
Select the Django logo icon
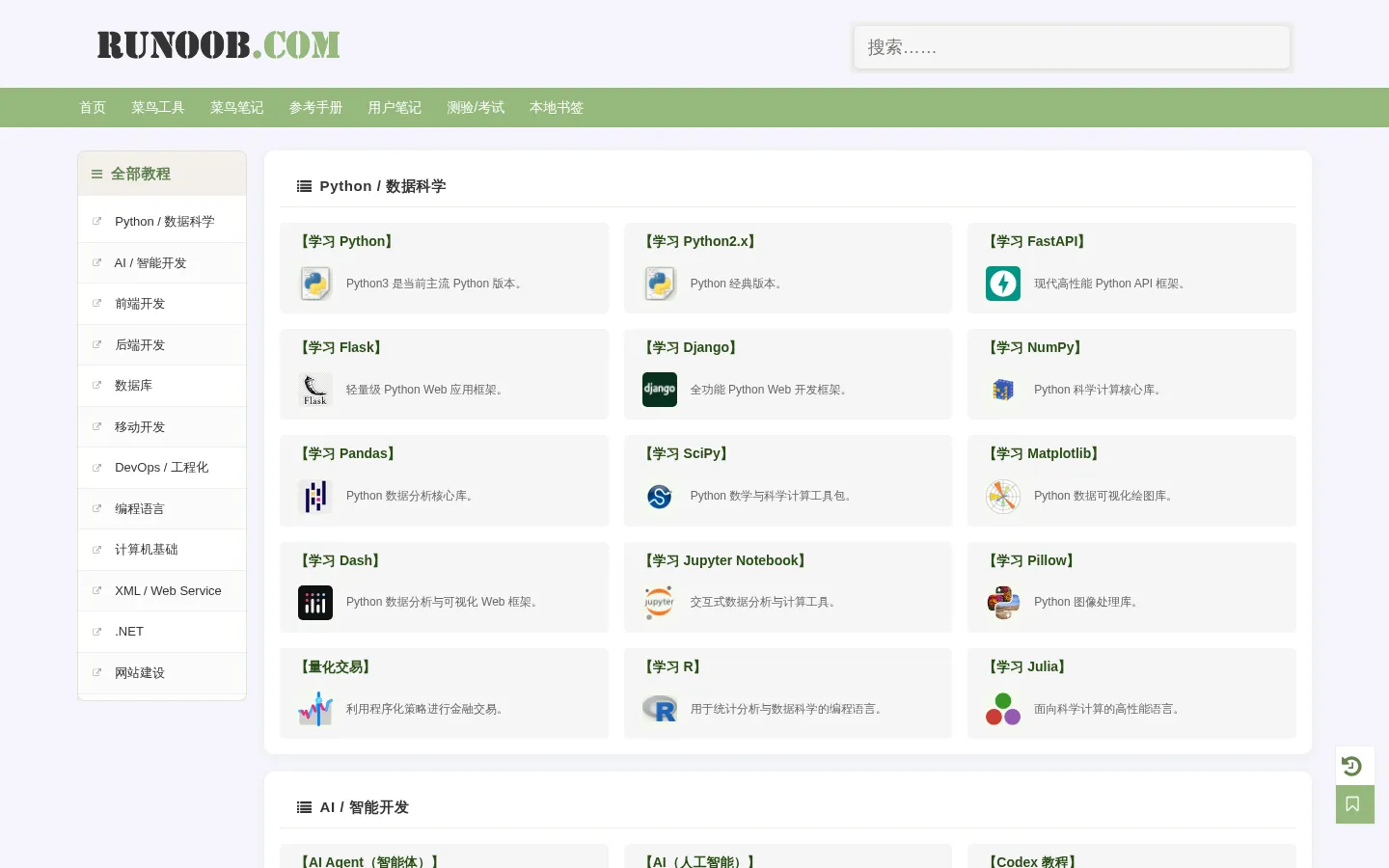coord(660,390)
